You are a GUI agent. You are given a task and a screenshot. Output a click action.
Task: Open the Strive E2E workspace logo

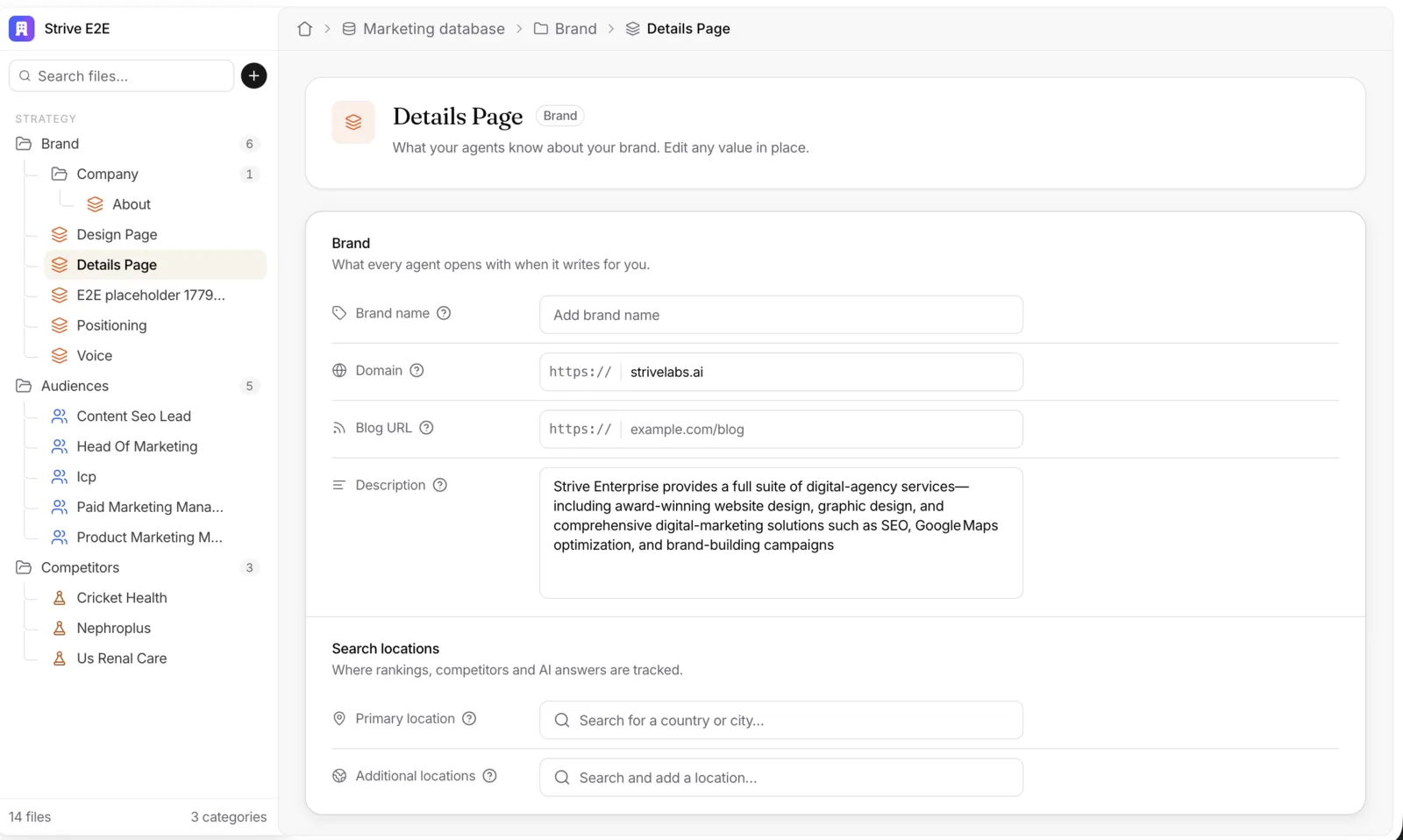point(21,28)
